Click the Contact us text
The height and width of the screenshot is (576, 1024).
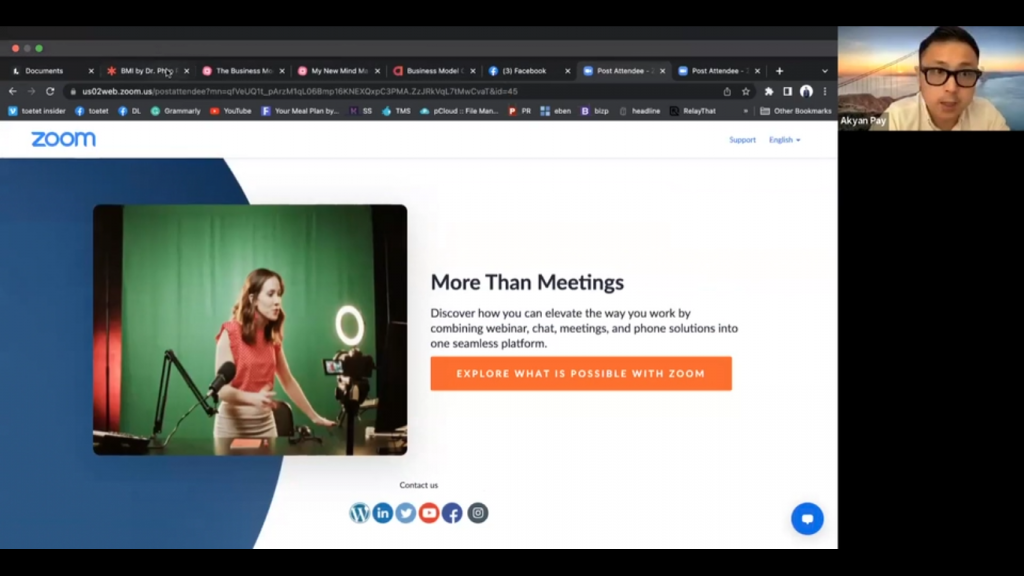pyautogui.click(x=419, y=485)
